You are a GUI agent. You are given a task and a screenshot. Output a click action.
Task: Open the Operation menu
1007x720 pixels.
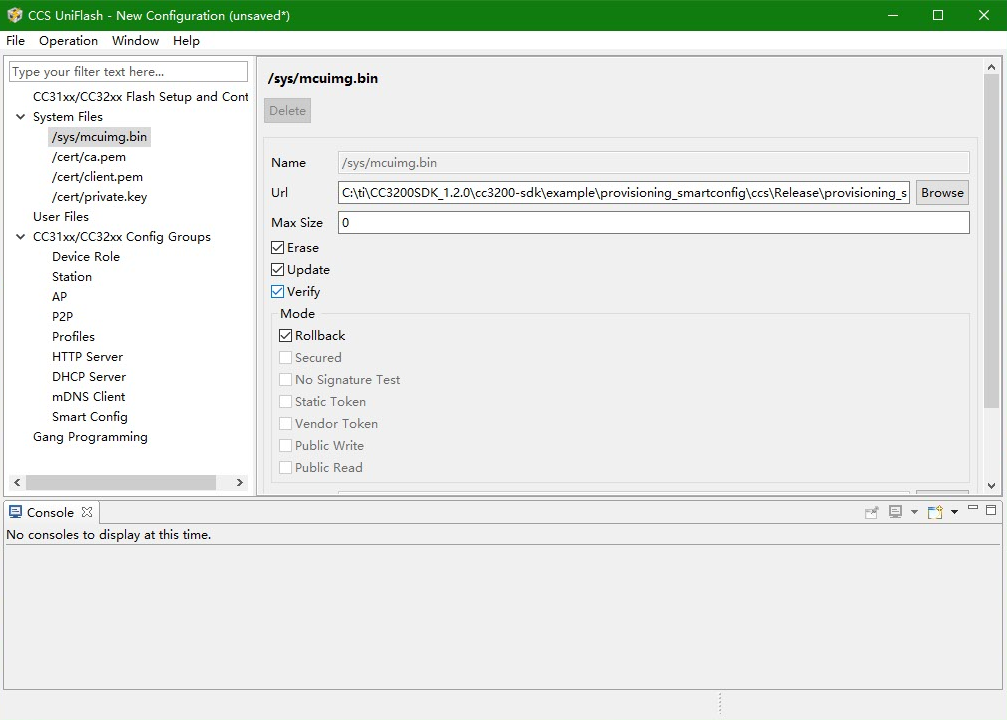point(68,40)
